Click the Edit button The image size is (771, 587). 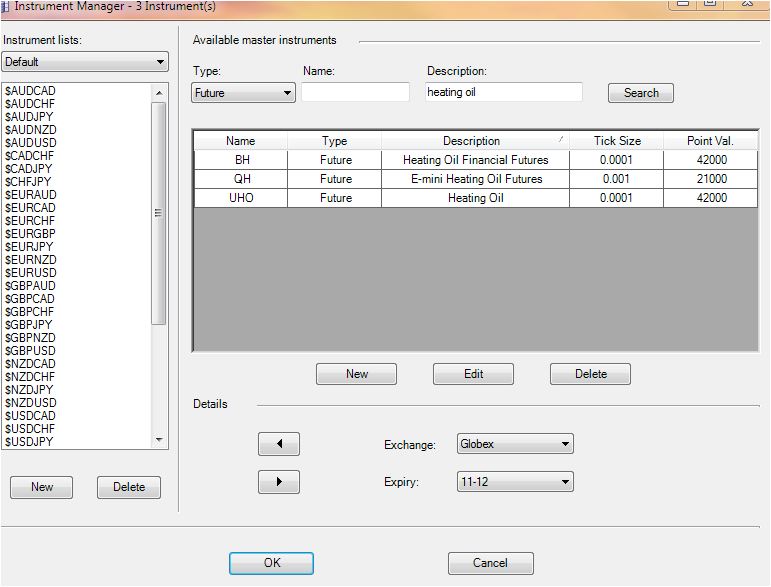point(474,374)
